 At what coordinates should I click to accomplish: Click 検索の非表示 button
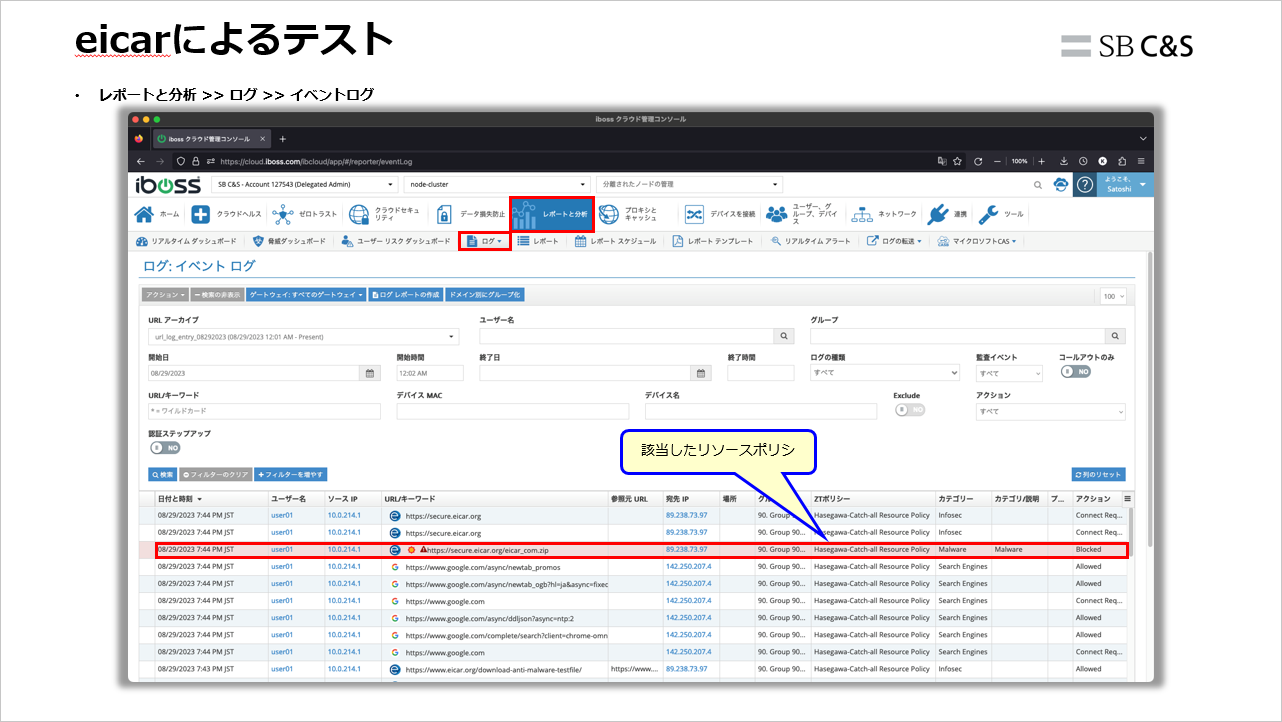point(217,295)
